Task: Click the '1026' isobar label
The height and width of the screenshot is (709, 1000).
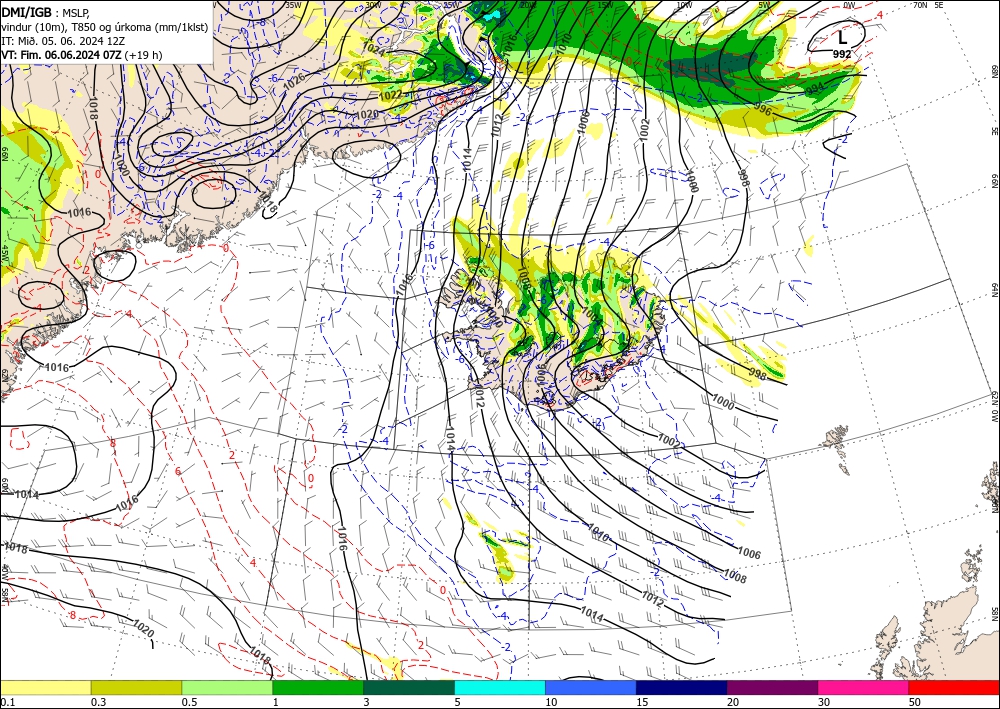Action: coord(293,81)
